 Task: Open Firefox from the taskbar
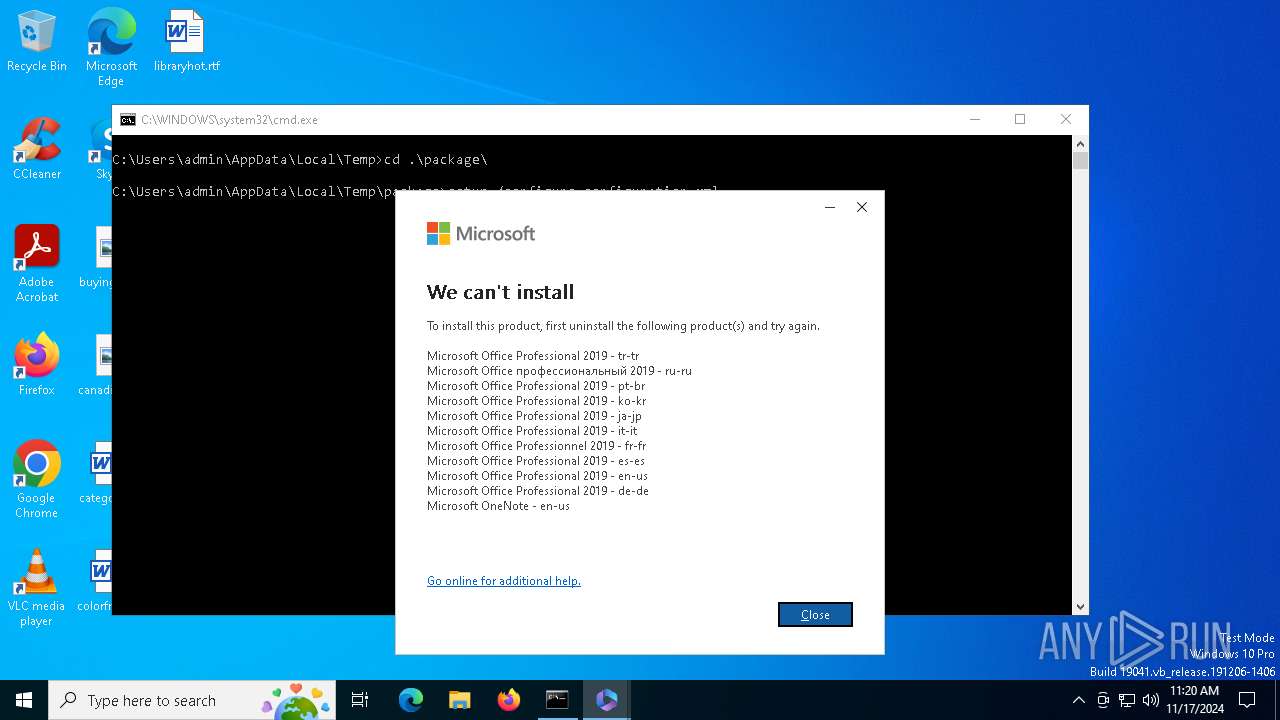[x=509, y=700]
